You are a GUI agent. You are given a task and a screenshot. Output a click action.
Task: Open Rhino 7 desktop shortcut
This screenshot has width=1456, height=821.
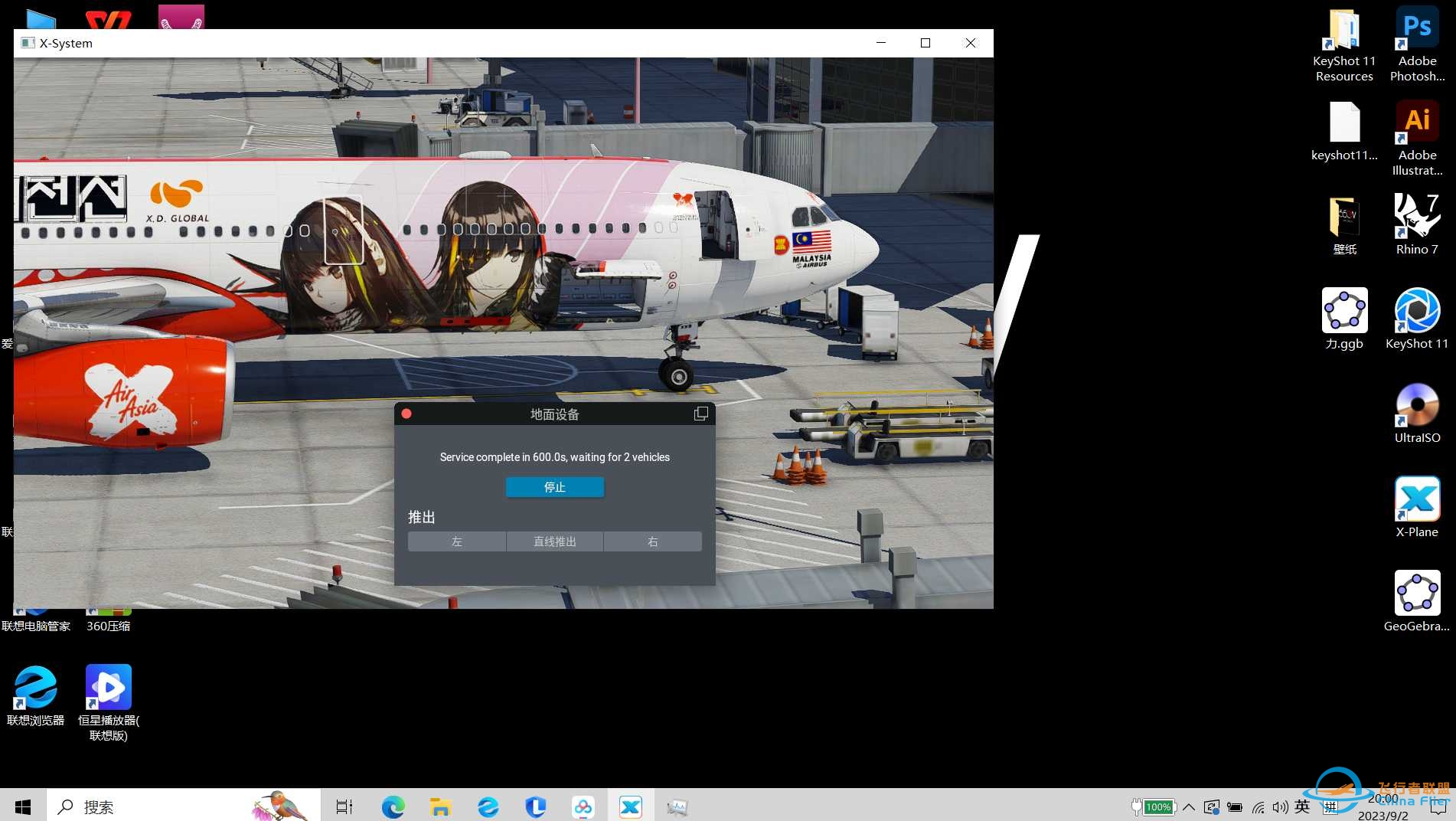(1417, 225)
